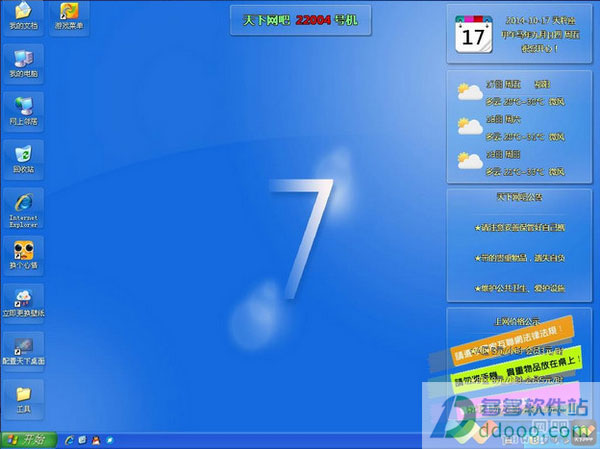Click the 开始 Start button
600x449 pixels.
point(29,440)
